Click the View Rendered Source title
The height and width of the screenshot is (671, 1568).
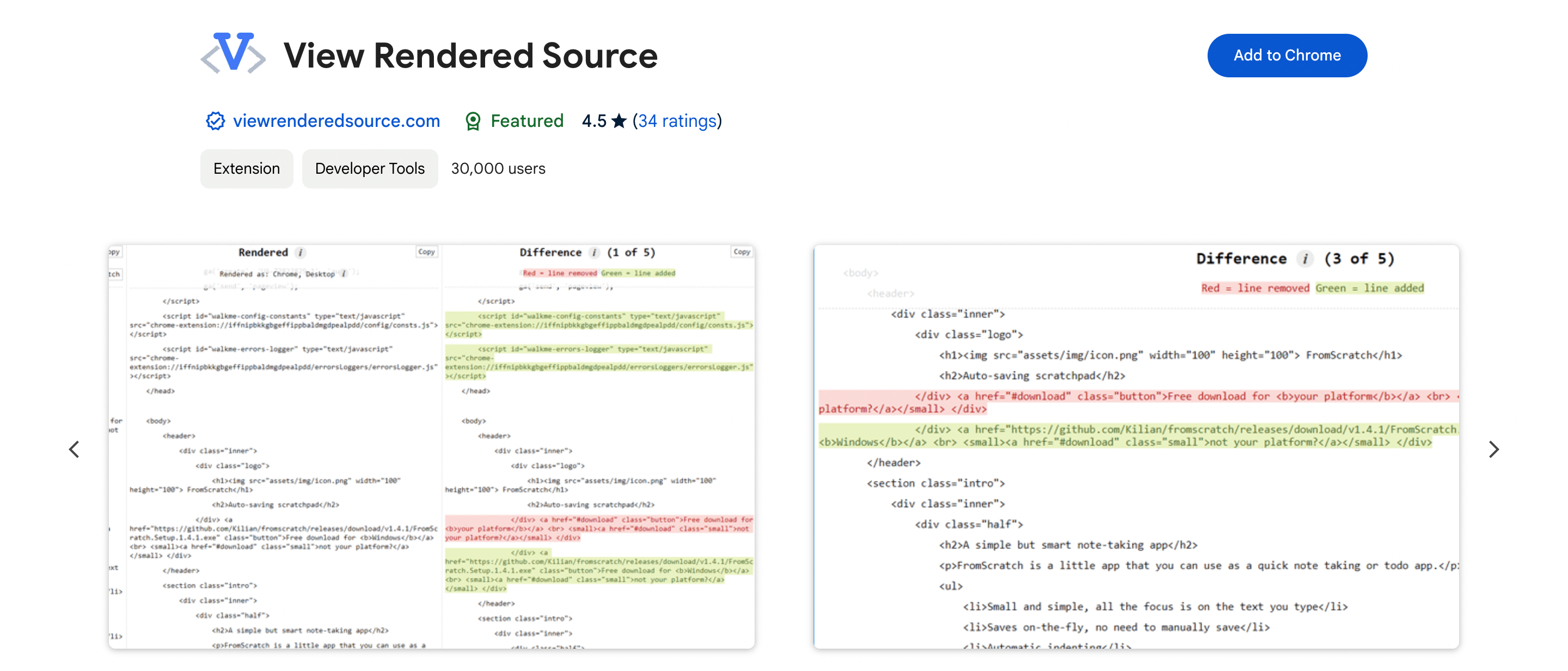click(x=470, y=56)
